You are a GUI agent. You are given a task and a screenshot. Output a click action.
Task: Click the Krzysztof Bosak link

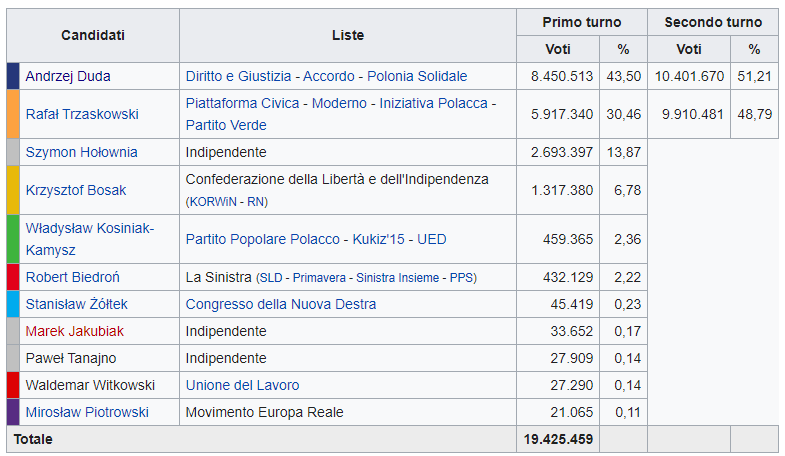pyautogui.click(x=76, y=190)
